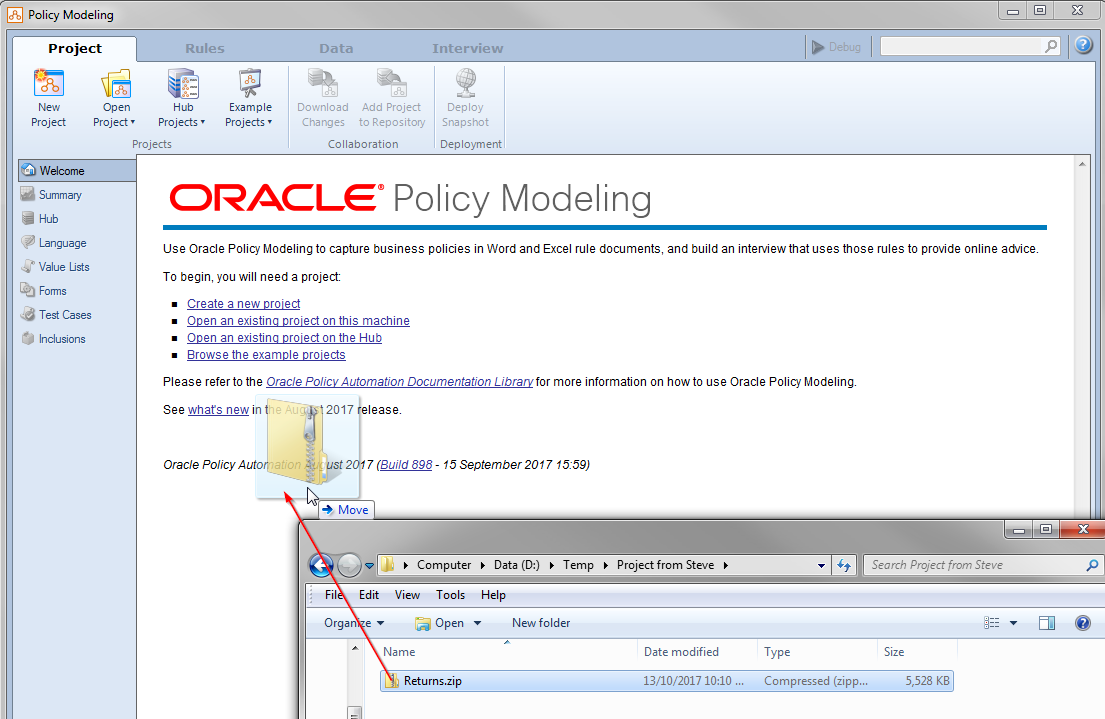
Task: Open the Explorer recent pages dropdown
Action: [x=369, y=565]
